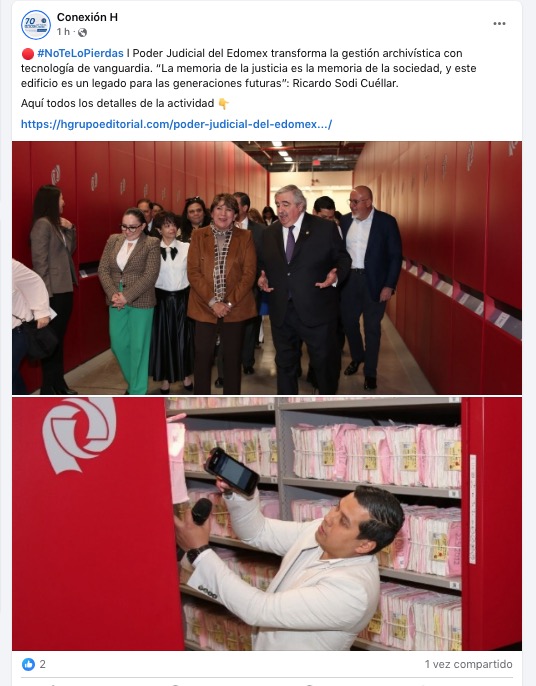Open Conexión H profile picture
Image resolution: width=536 pixels, height=686 pixels.
coord(36,25)
